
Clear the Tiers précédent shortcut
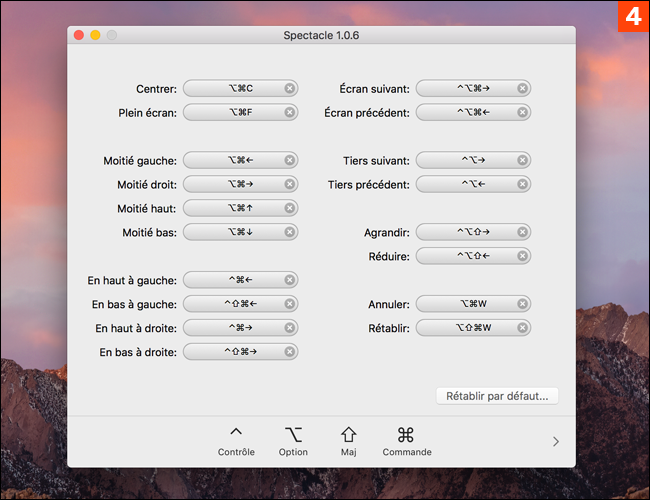(523, 184)
